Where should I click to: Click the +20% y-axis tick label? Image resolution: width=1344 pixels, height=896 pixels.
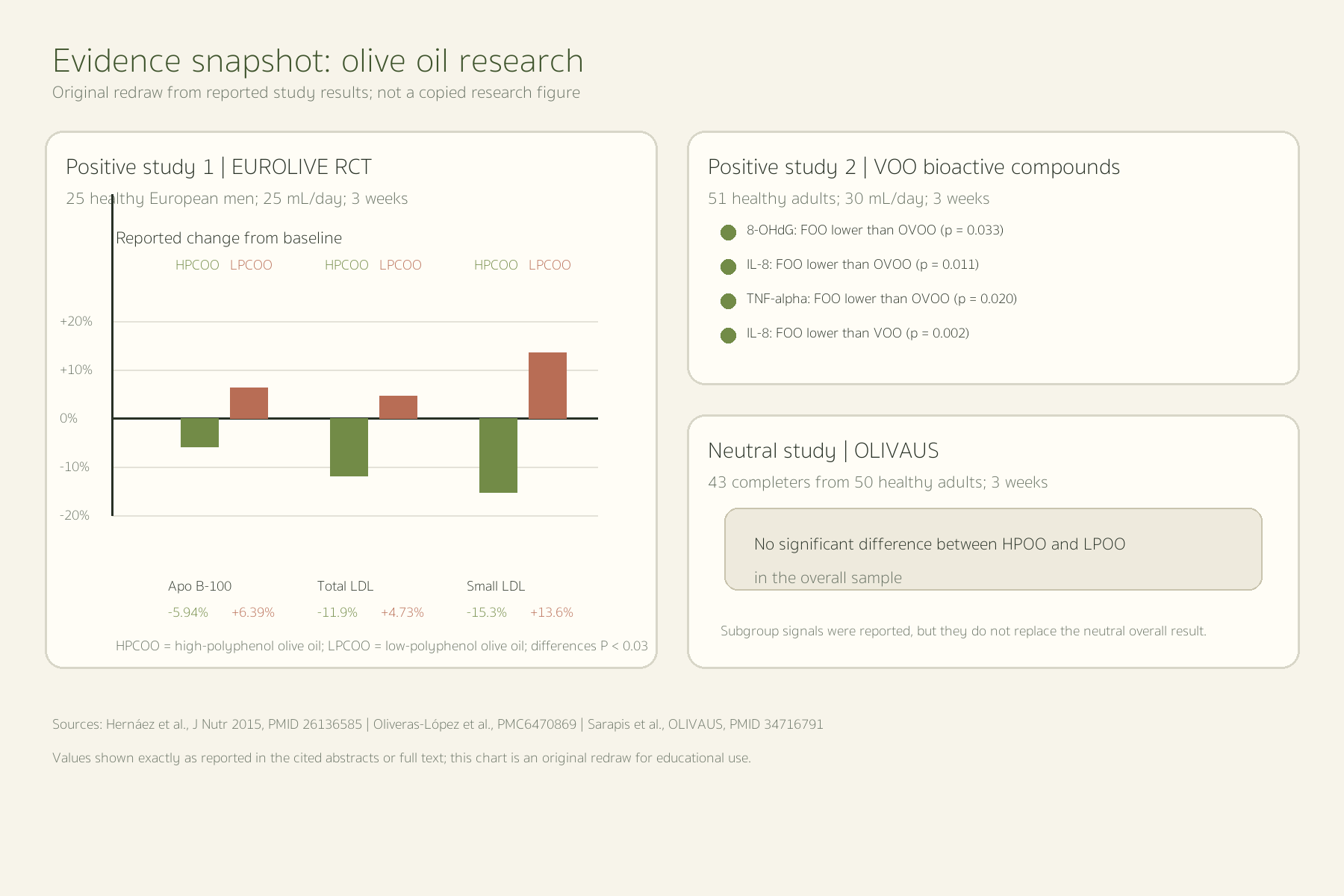pos(76,322)
